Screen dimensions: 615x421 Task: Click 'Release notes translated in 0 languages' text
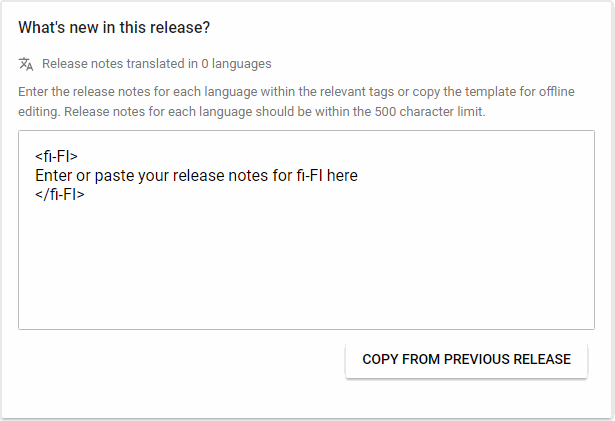point(156,64)
